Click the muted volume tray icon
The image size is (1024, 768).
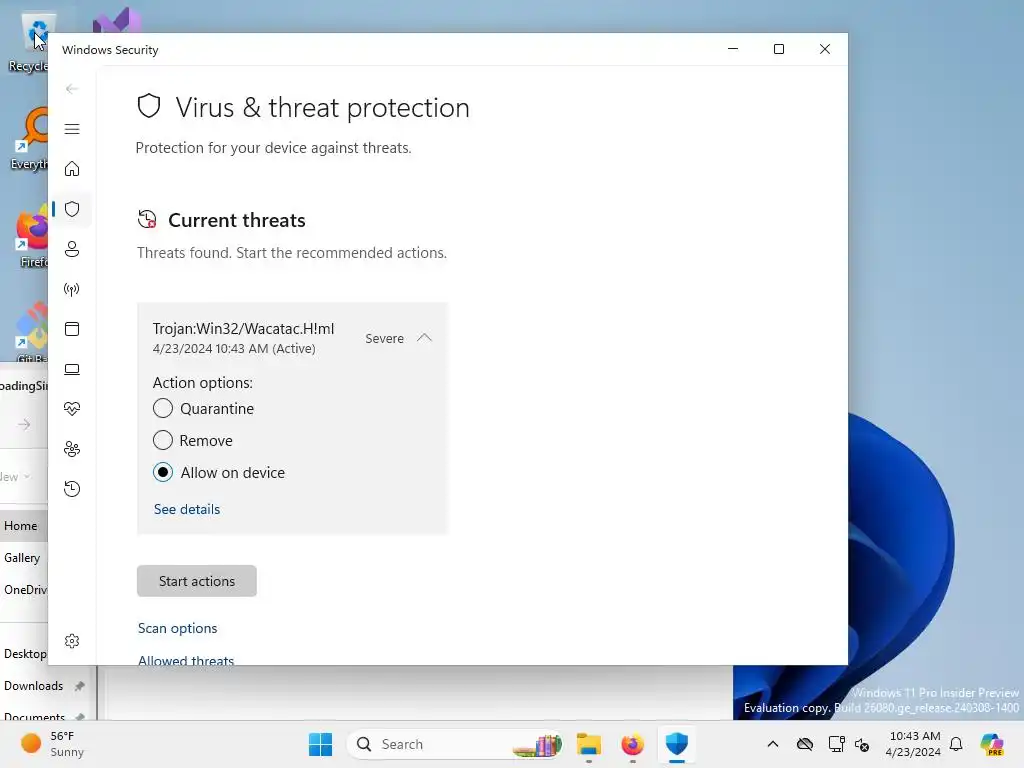(x=862, y=744)
